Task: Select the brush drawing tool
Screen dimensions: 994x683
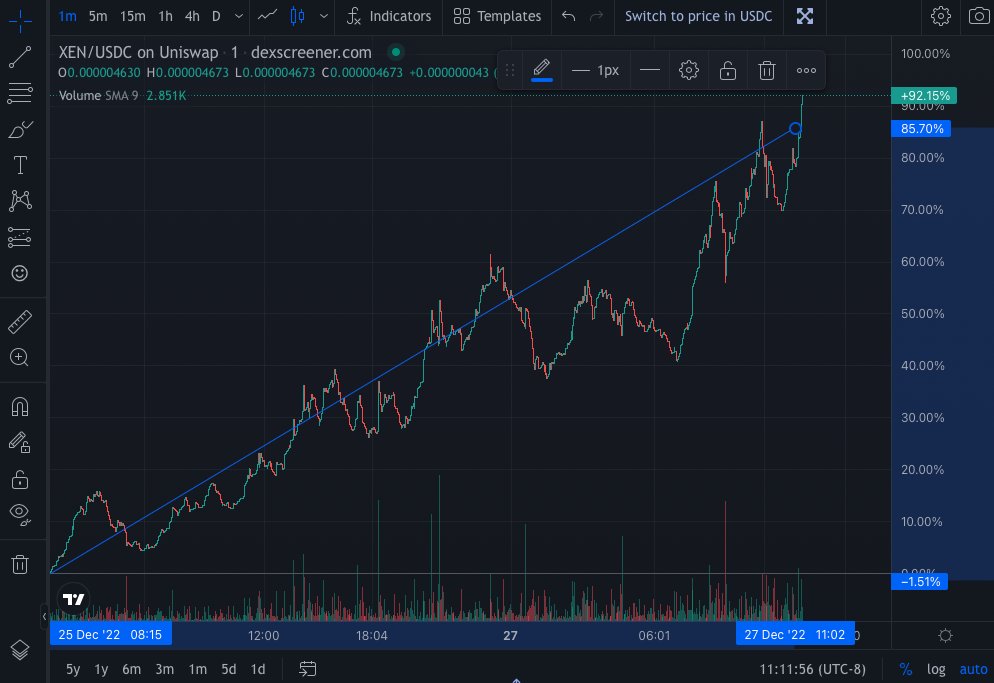Action: [x=20, y=129]
